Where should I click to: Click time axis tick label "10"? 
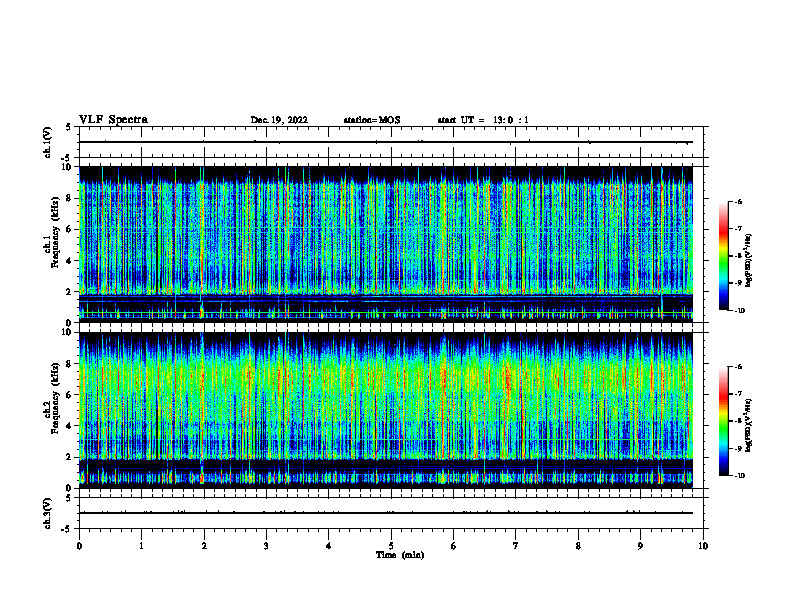(703, 546)
